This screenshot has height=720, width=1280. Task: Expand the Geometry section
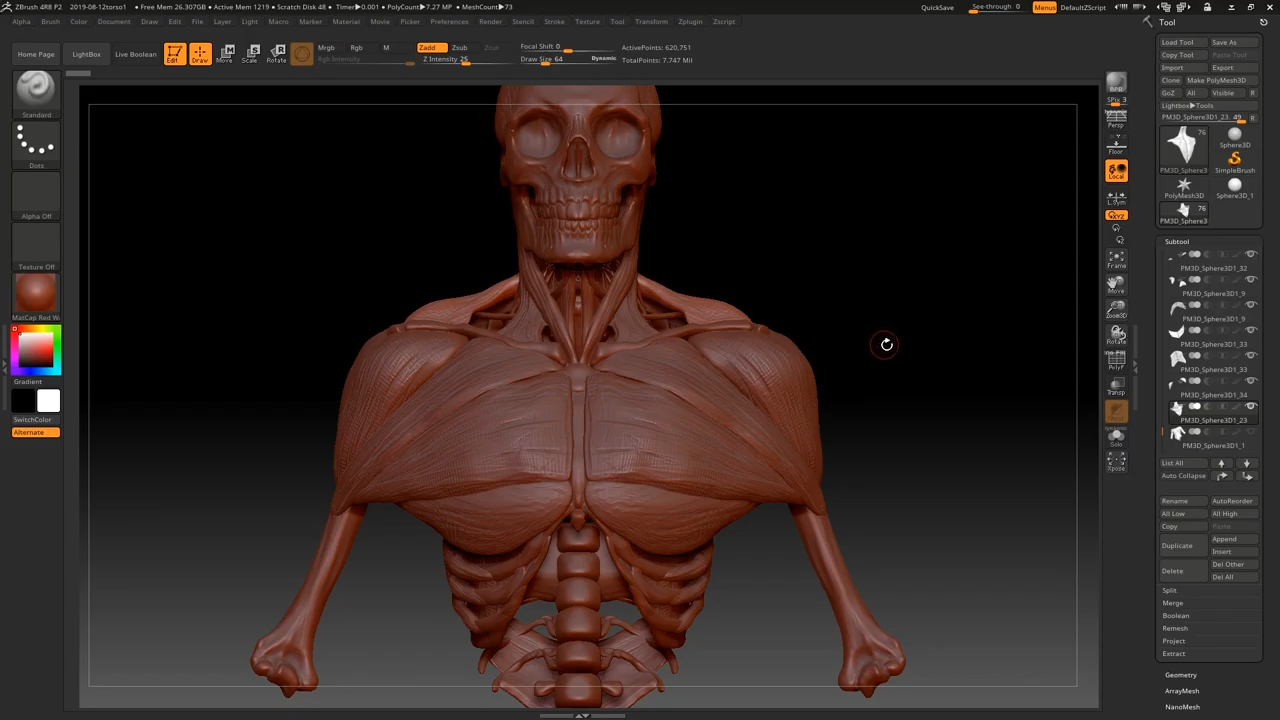1181,675
